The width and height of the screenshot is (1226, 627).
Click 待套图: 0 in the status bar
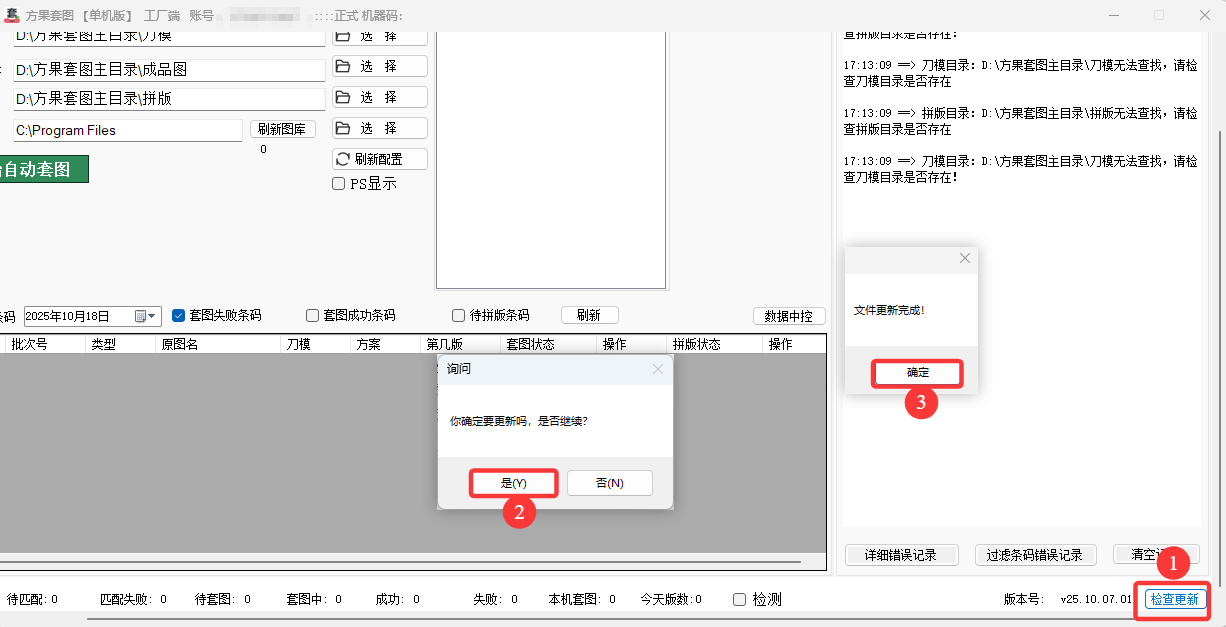[x=222, y=600]
